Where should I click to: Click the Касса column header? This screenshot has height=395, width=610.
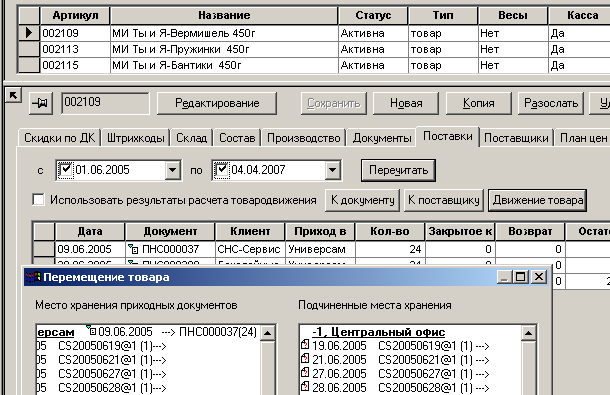(x=579, y=15)
